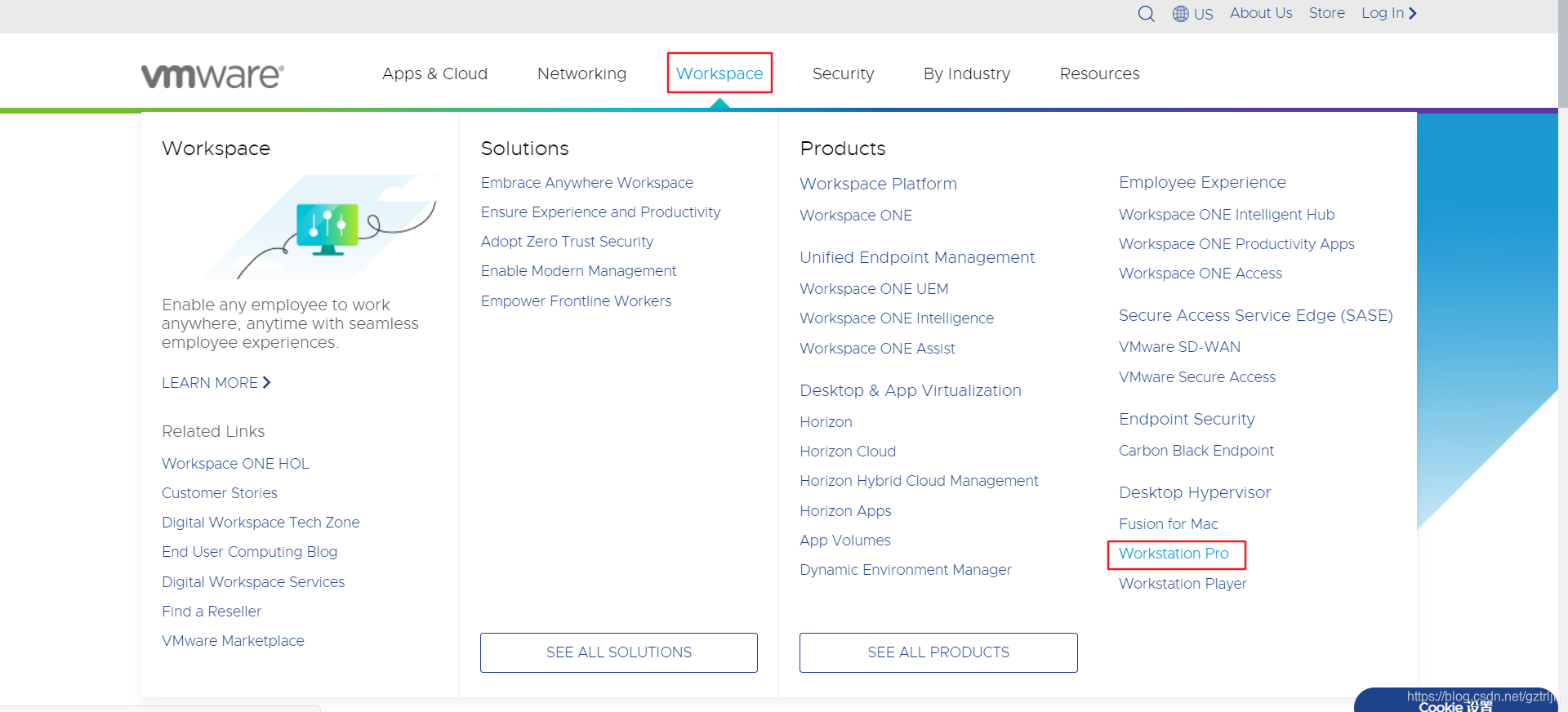Click SEE ALL SOLUTIONS button

(x=619, y=652)
